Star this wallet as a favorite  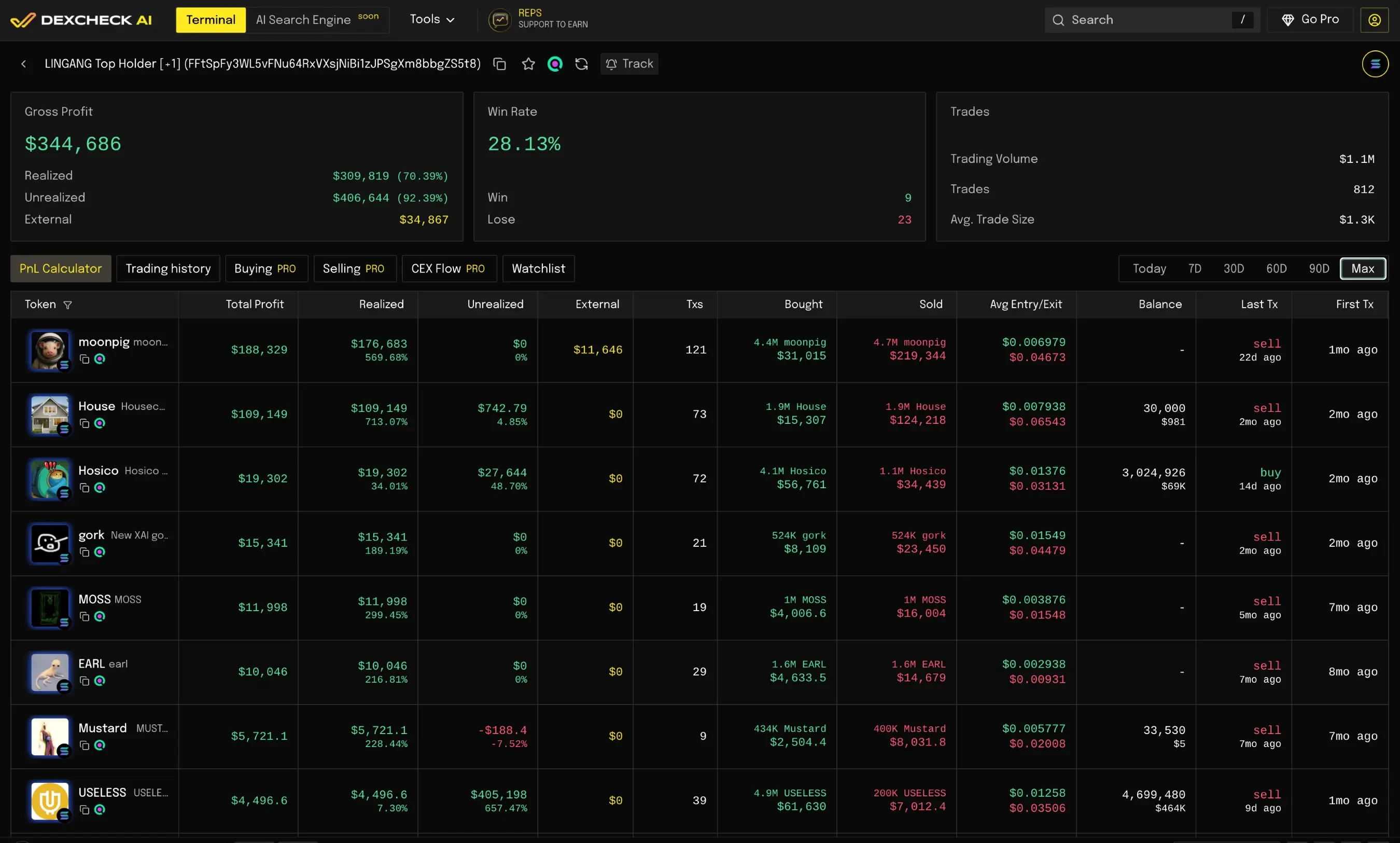[x=528, y=64]
